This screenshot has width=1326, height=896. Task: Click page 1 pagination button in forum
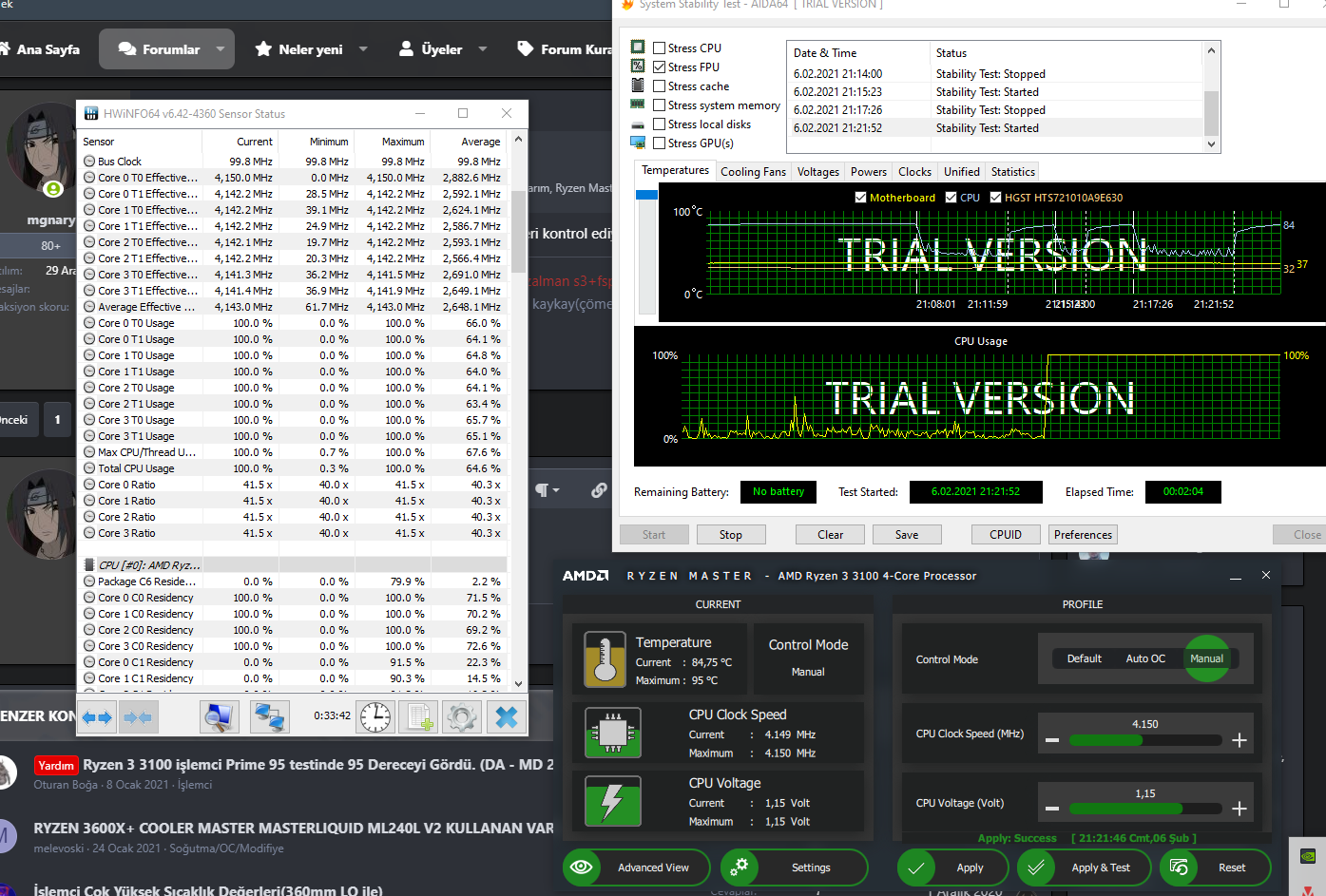[x=58, y=419]
